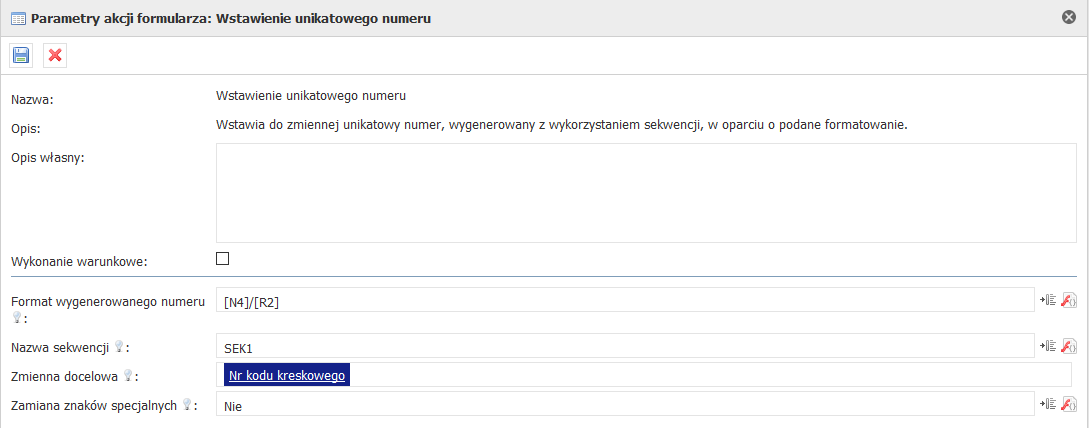The width and height of the screenshot is (1089, 428).
Task: Close the Parametry akcji formularza dialog
Action: tap(1069, 18)
